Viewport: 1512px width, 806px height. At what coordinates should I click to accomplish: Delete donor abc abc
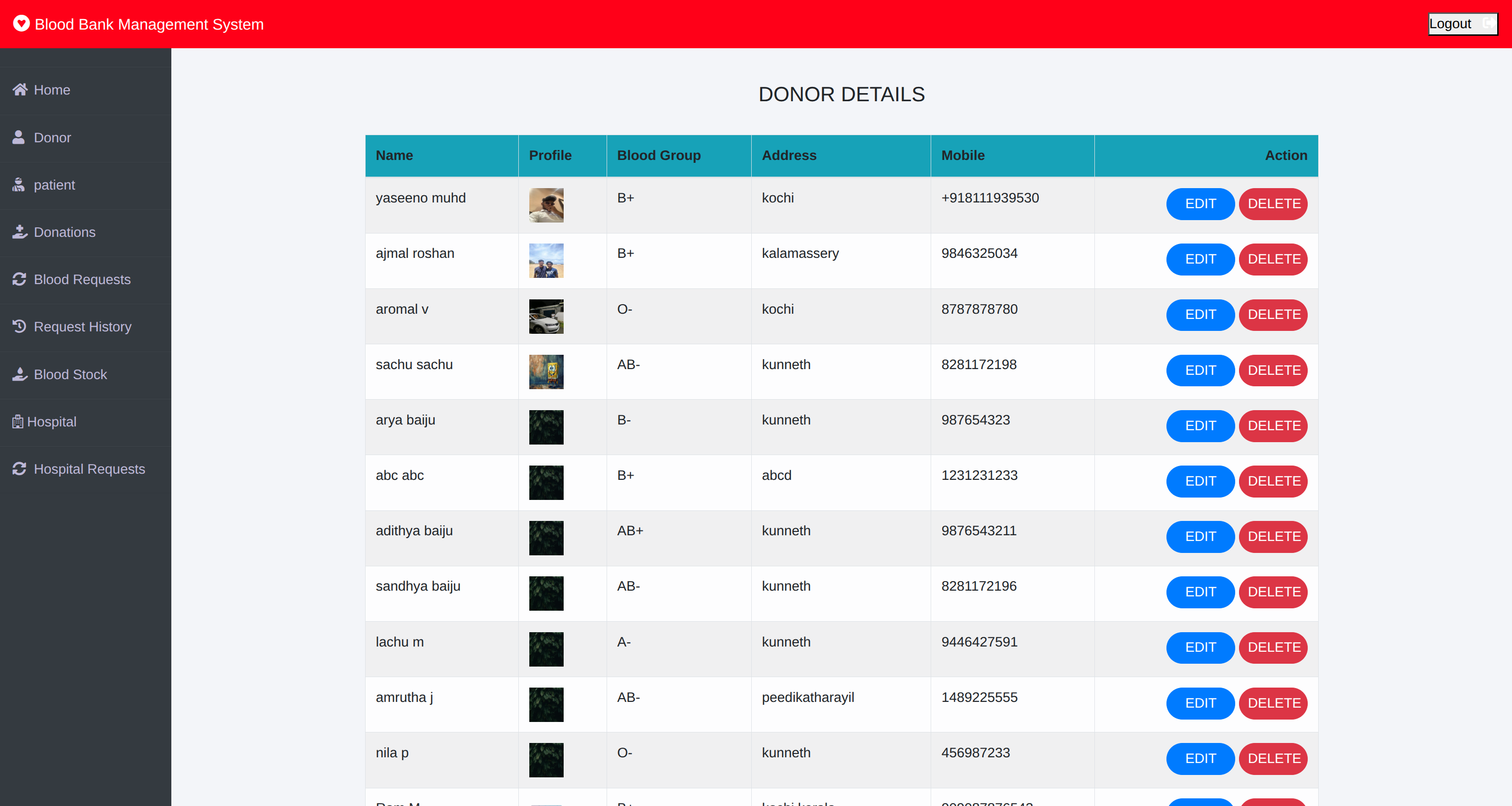pos(1273,481)
